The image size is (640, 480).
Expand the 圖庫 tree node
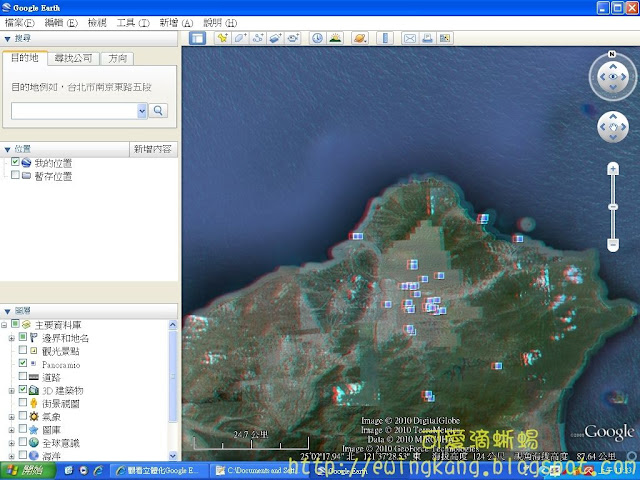11,430
